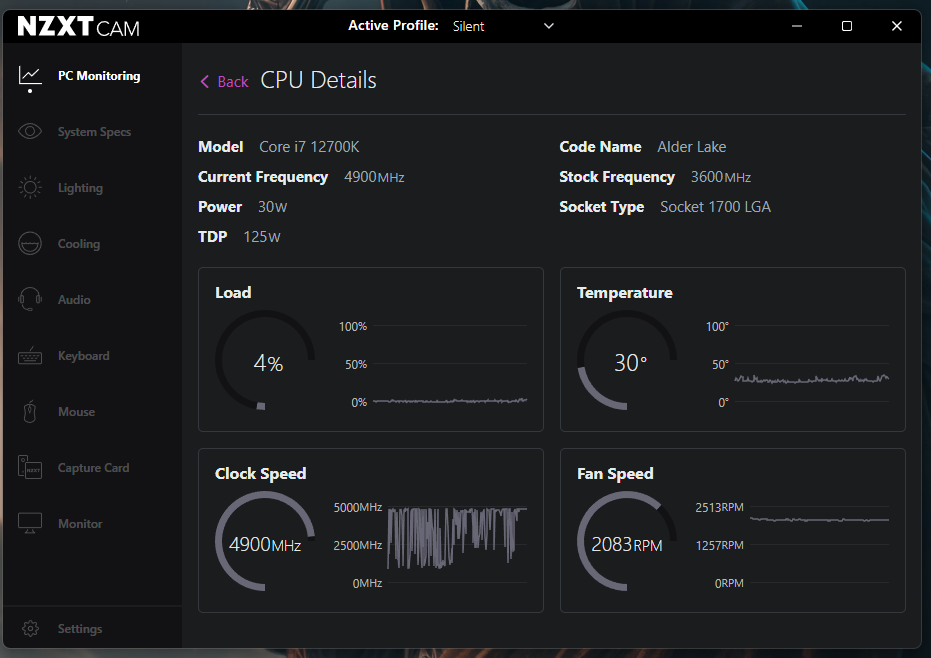Switch to the Audio section
Screen dimensions: 931x658
tap(74, 299)
